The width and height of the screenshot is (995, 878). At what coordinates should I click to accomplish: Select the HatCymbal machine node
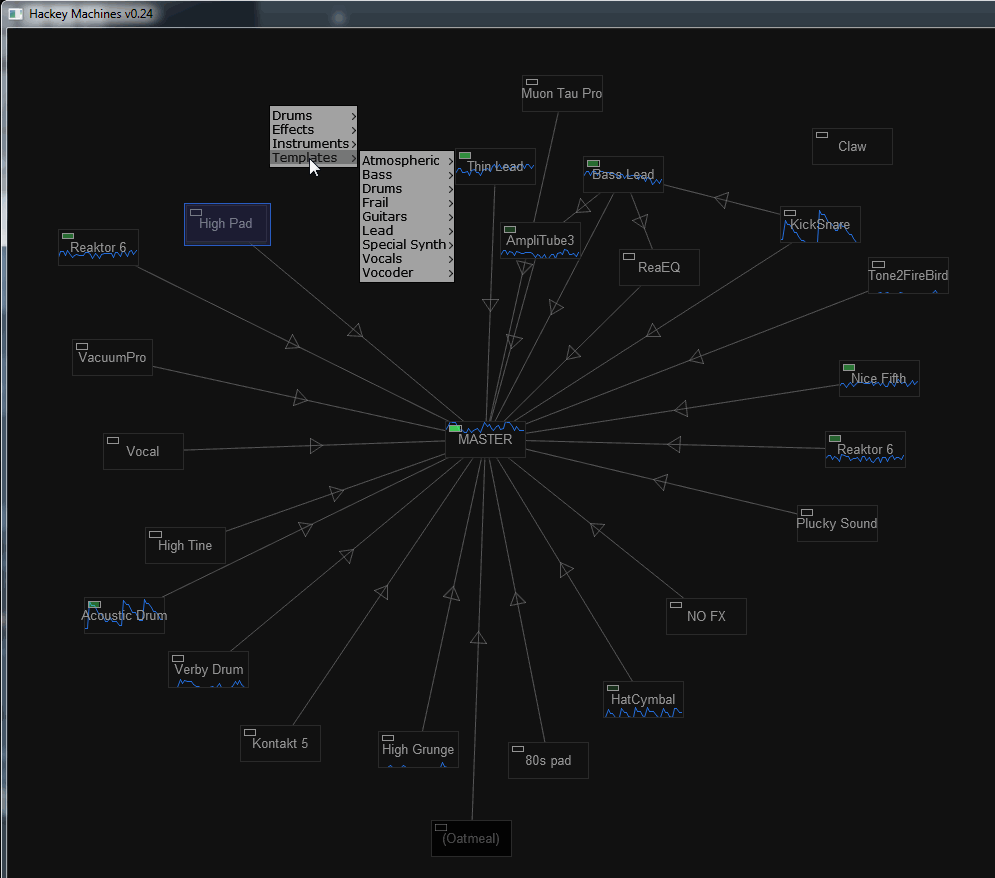pyautogui.click(x=643, y=700)
